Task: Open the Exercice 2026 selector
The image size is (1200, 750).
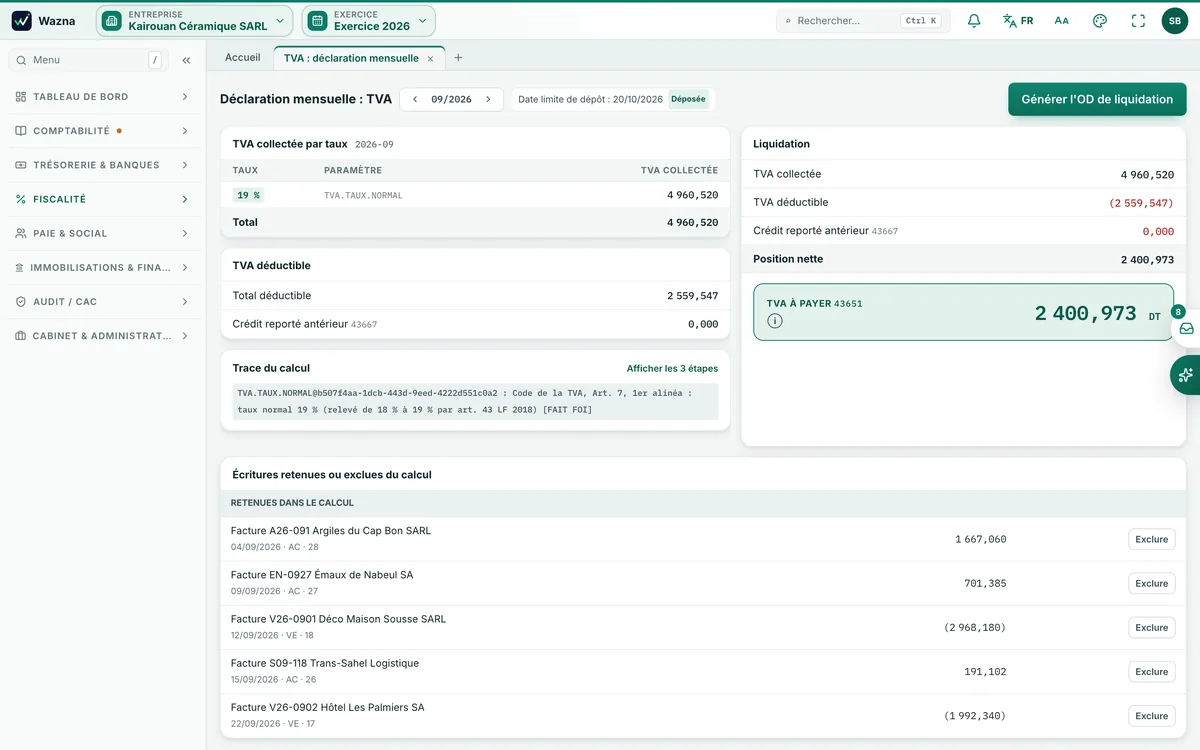Action: (369, 20)
